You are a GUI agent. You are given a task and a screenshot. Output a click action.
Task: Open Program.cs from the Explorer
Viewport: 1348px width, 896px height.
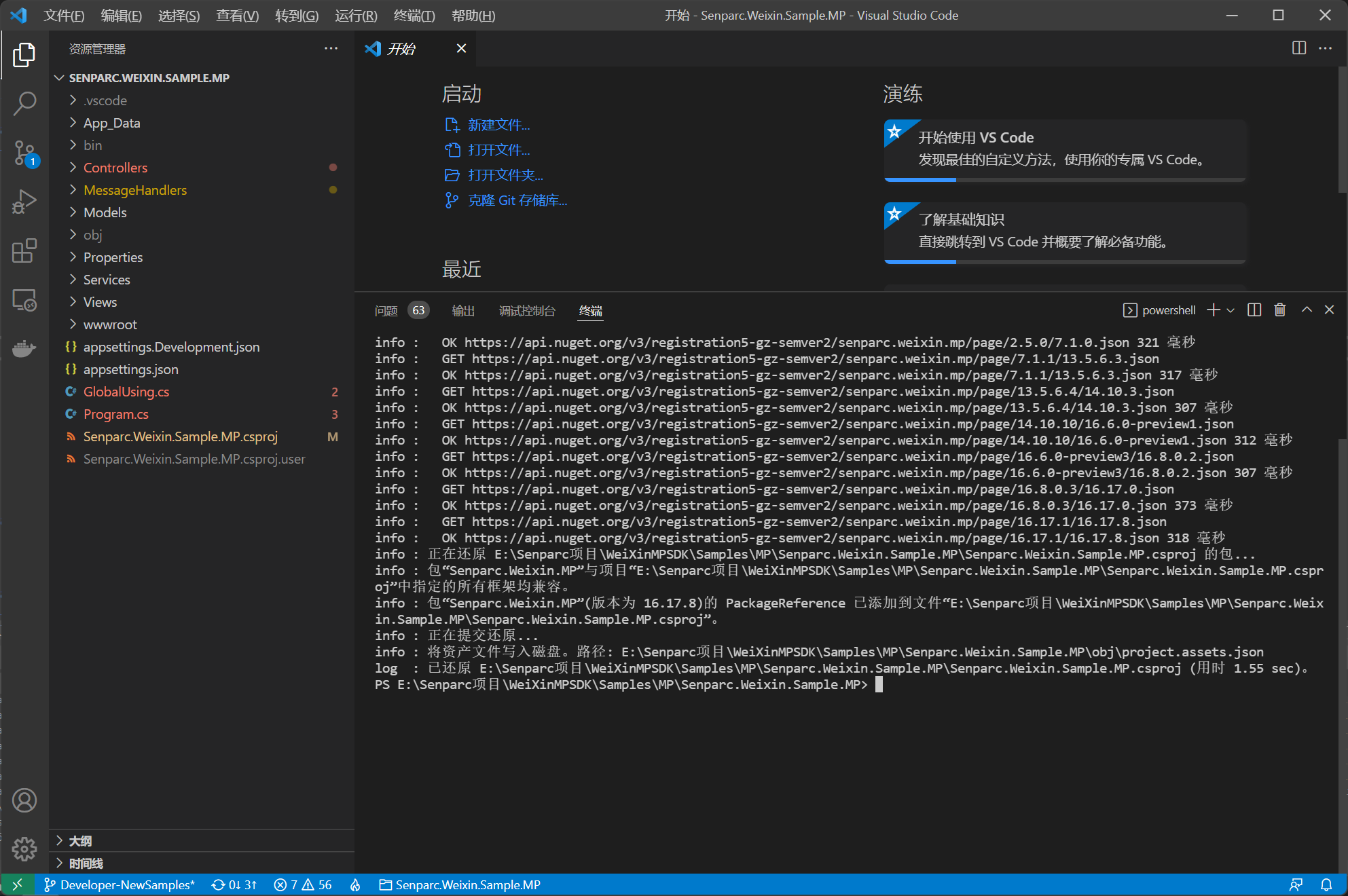click(116, 414)
